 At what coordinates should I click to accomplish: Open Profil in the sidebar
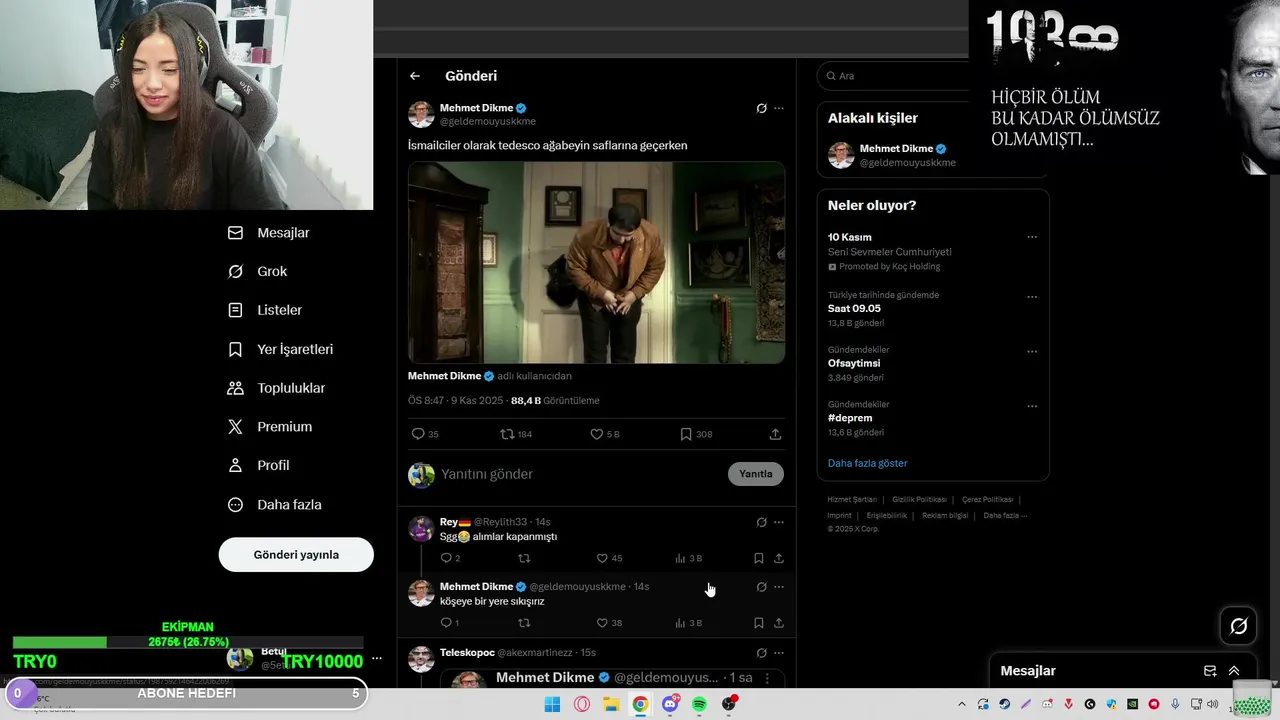pos(259,466)
